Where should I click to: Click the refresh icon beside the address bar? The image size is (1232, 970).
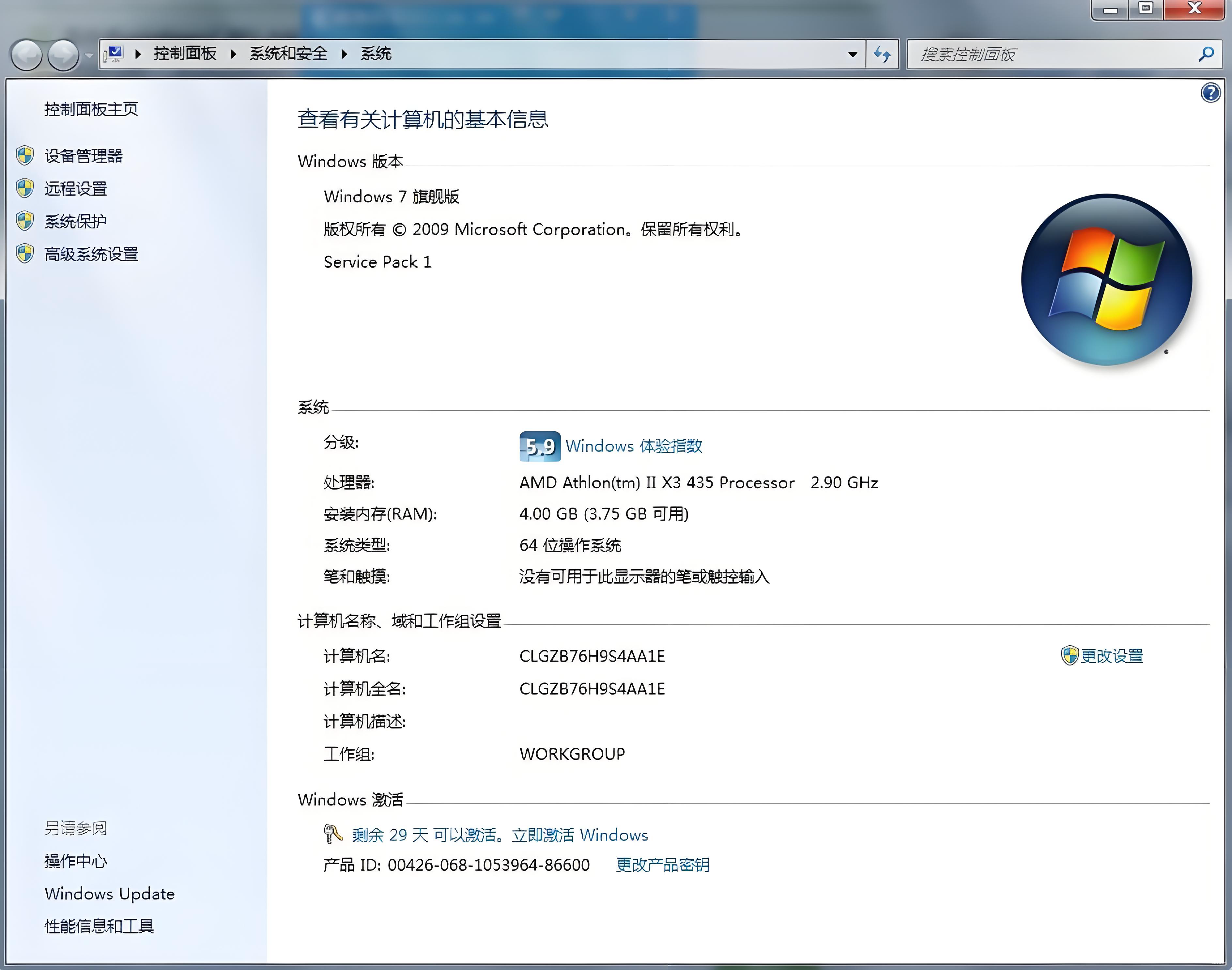tap(882, 54)
